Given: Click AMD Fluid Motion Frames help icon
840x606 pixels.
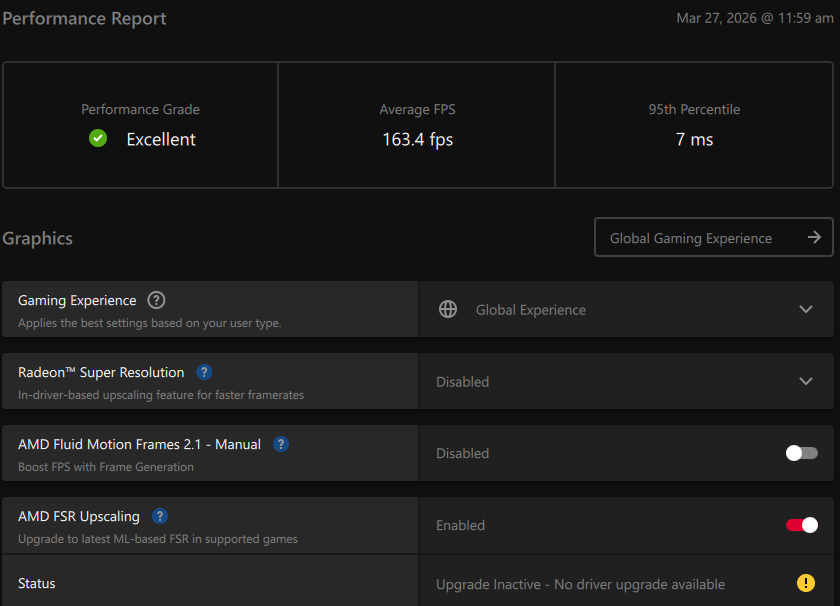Looking at the screenshot, I should pyautogui.click(x=281, y=444).
